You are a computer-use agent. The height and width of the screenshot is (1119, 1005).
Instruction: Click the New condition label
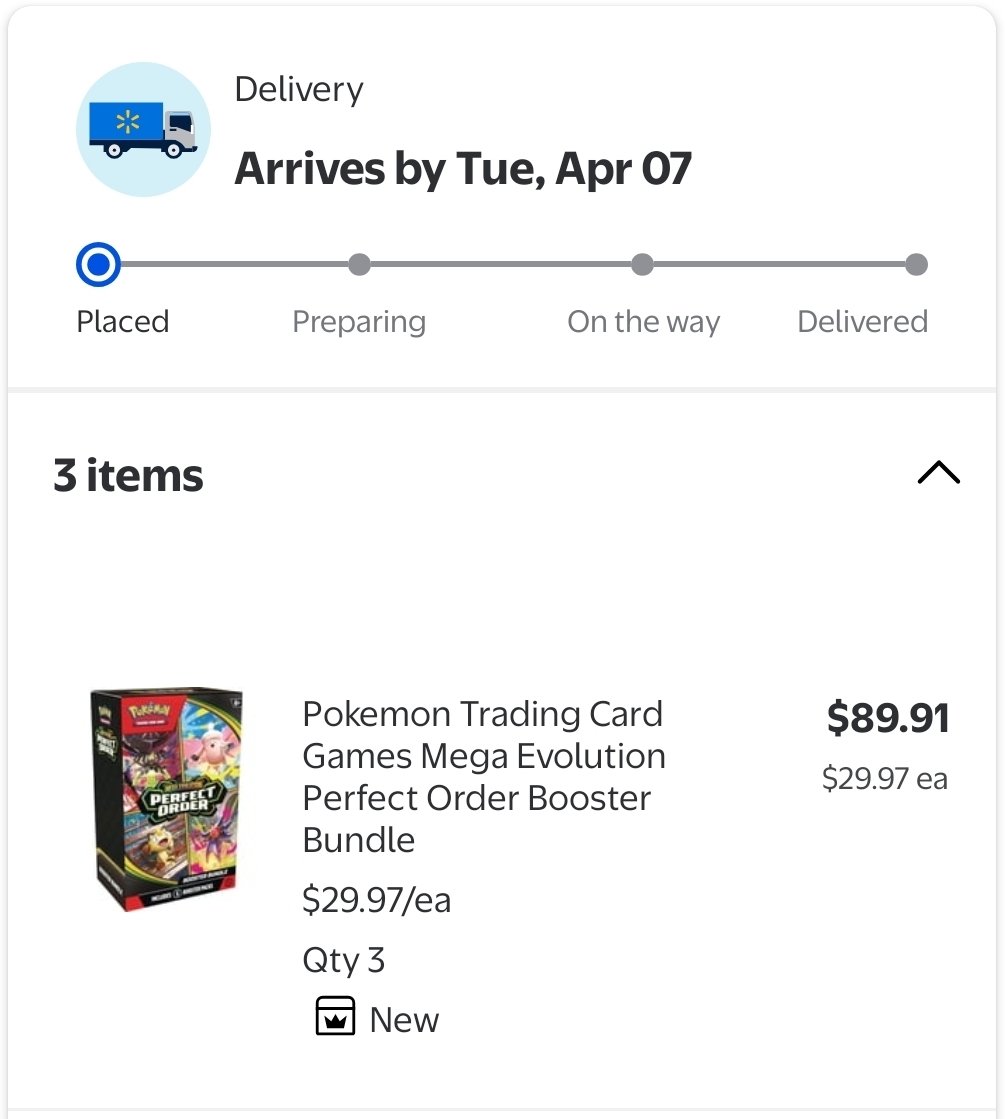[404, 1020]
